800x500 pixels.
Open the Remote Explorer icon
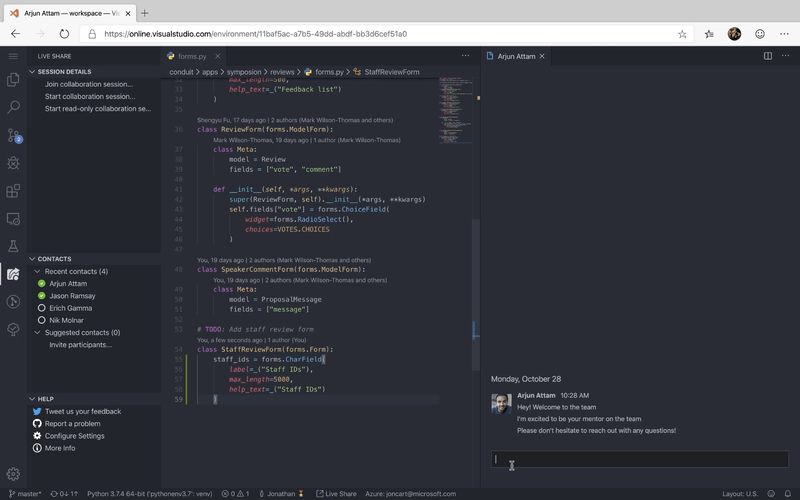[13, 219]
